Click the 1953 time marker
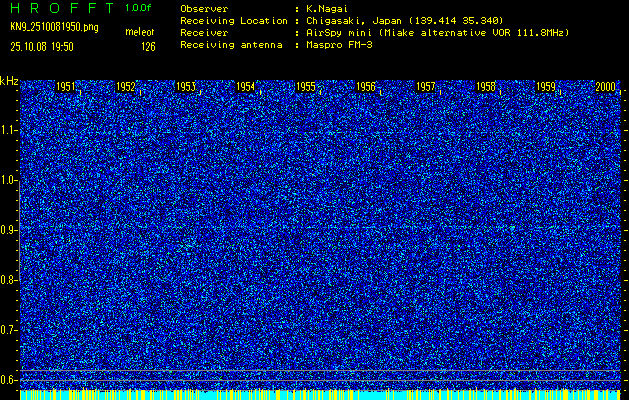 186,87
